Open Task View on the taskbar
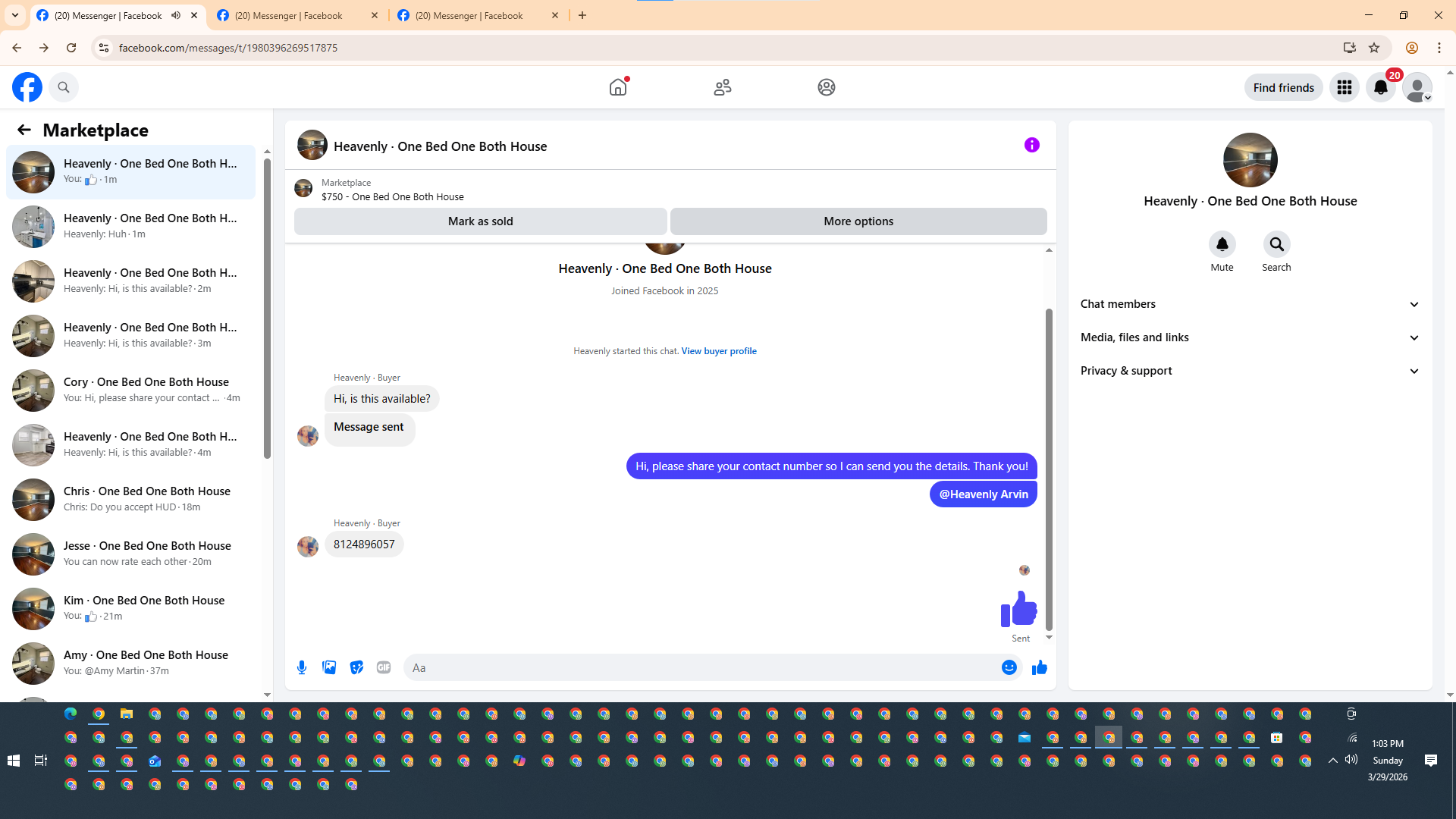This screenshot has height=819, width=1456. pyautogui.click(x=41, y=761)
